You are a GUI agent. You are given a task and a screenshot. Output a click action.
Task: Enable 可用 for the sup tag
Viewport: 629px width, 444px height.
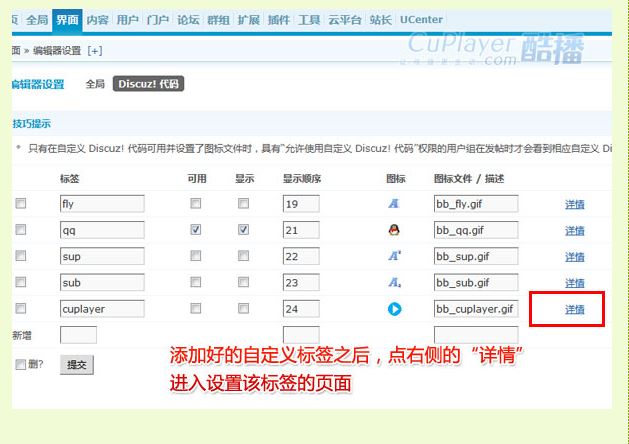[x=196, y=256]
